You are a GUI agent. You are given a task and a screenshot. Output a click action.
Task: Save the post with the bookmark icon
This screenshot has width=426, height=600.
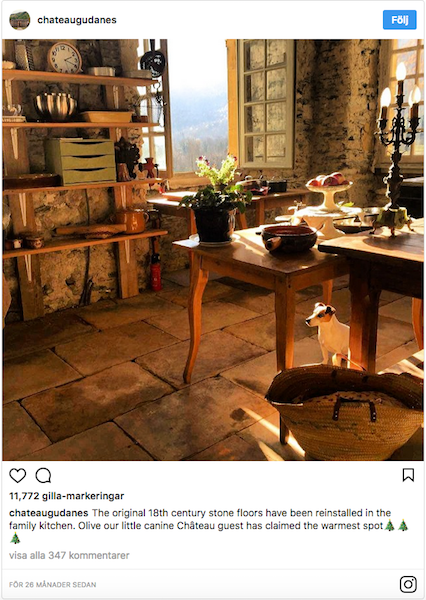click(408, 475)
